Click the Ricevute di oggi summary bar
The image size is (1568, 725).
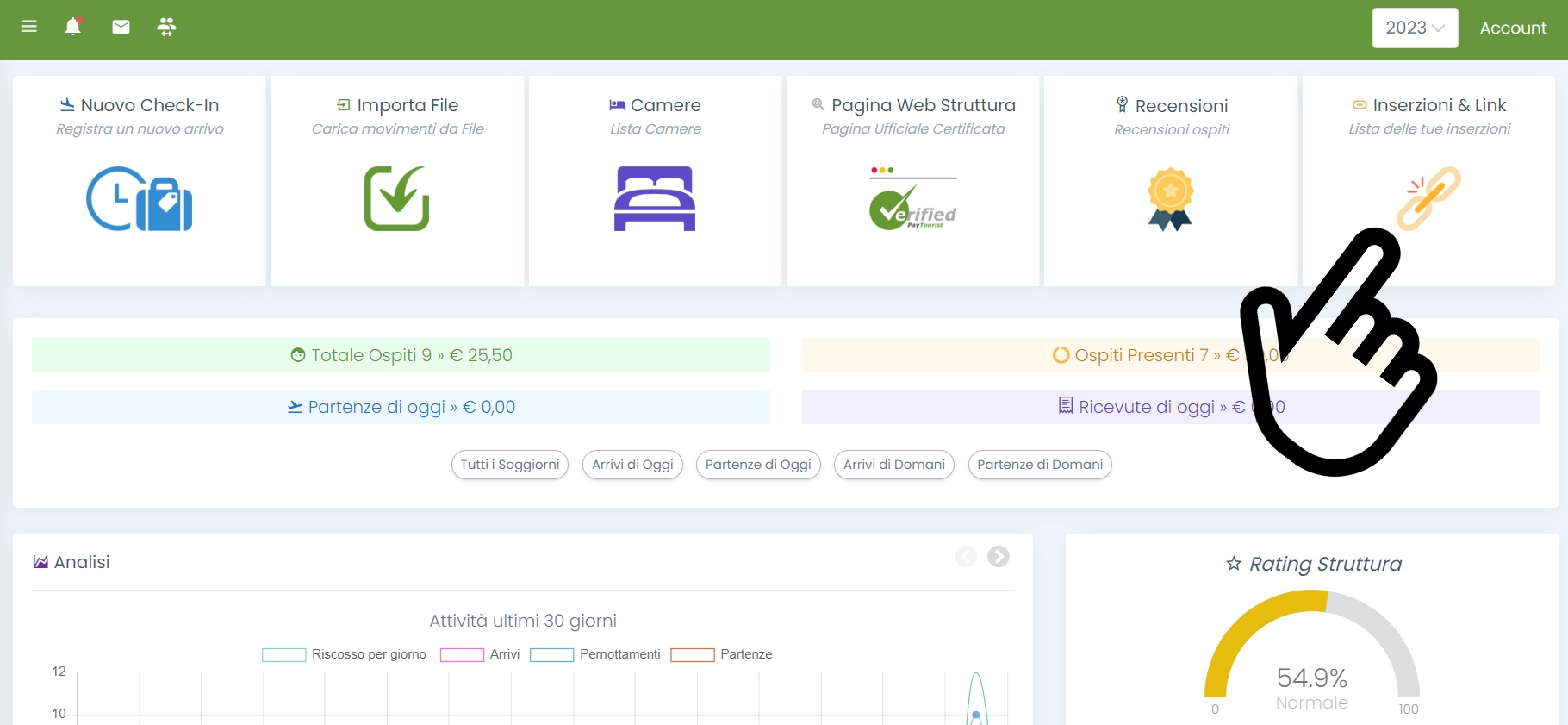point(1171,407)
